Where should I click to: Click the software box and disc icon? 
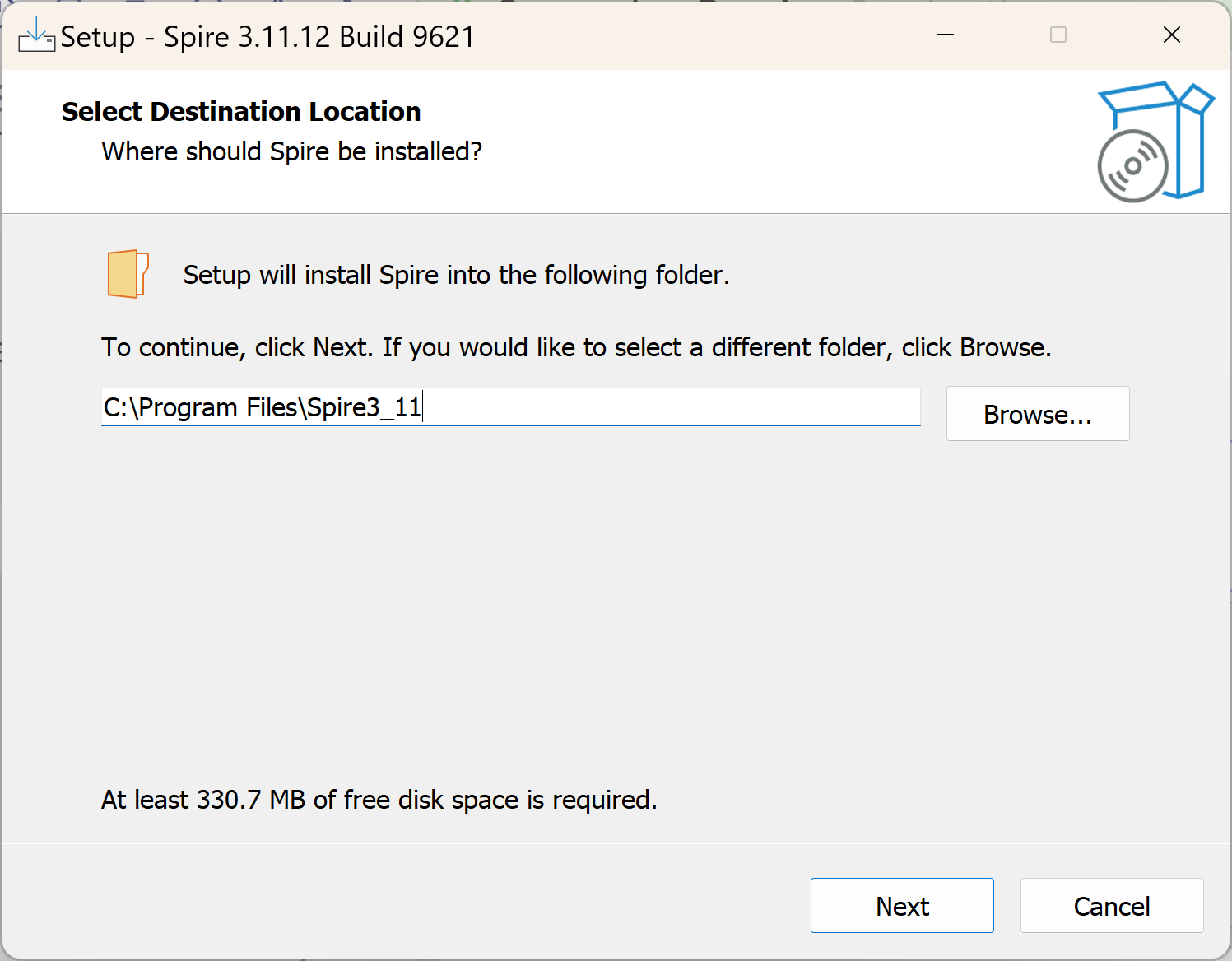[x=1155, y=142]
